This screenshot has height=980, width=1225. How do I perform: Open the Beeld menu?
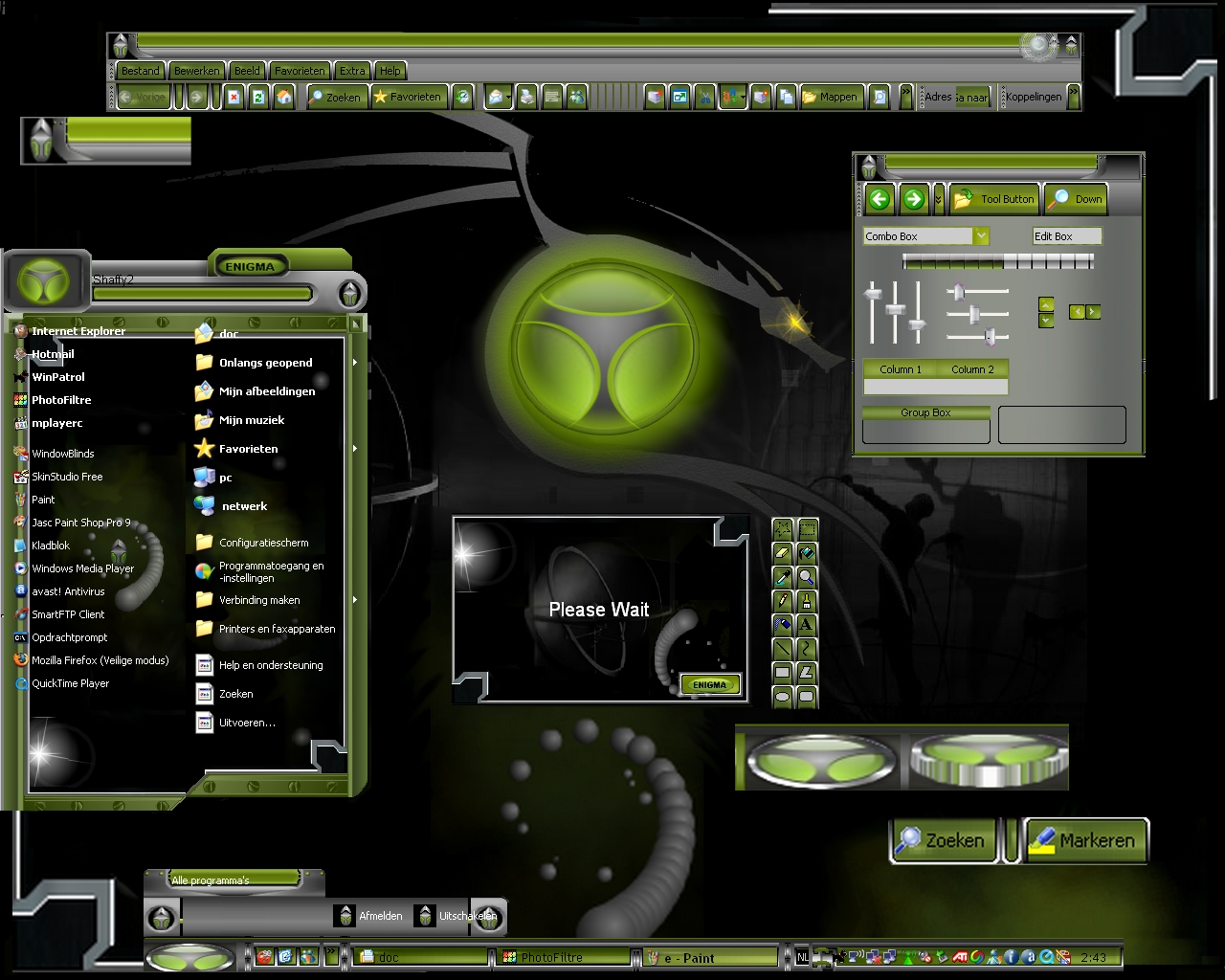[247, 71]
